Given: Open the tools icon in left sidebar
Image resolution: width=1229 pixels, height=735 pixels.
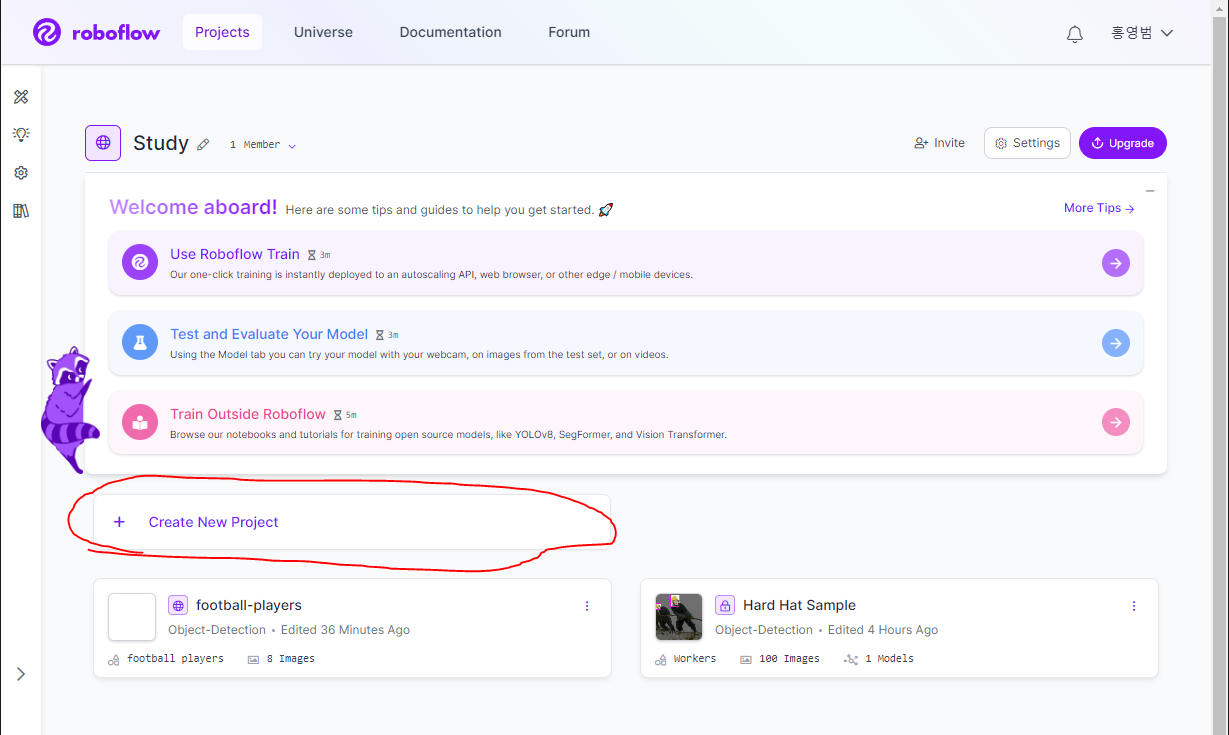Looking at the screenshot, I should (x=21, y=97).
